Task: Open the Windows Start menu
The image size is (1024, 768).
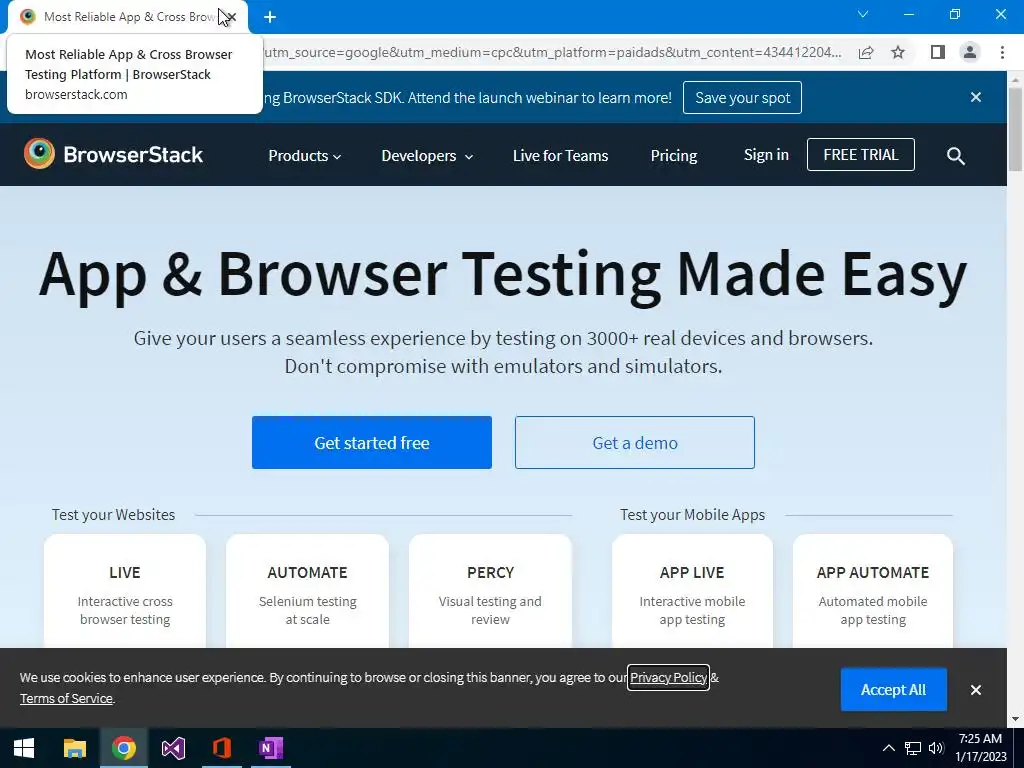Action: coord(24,748)
